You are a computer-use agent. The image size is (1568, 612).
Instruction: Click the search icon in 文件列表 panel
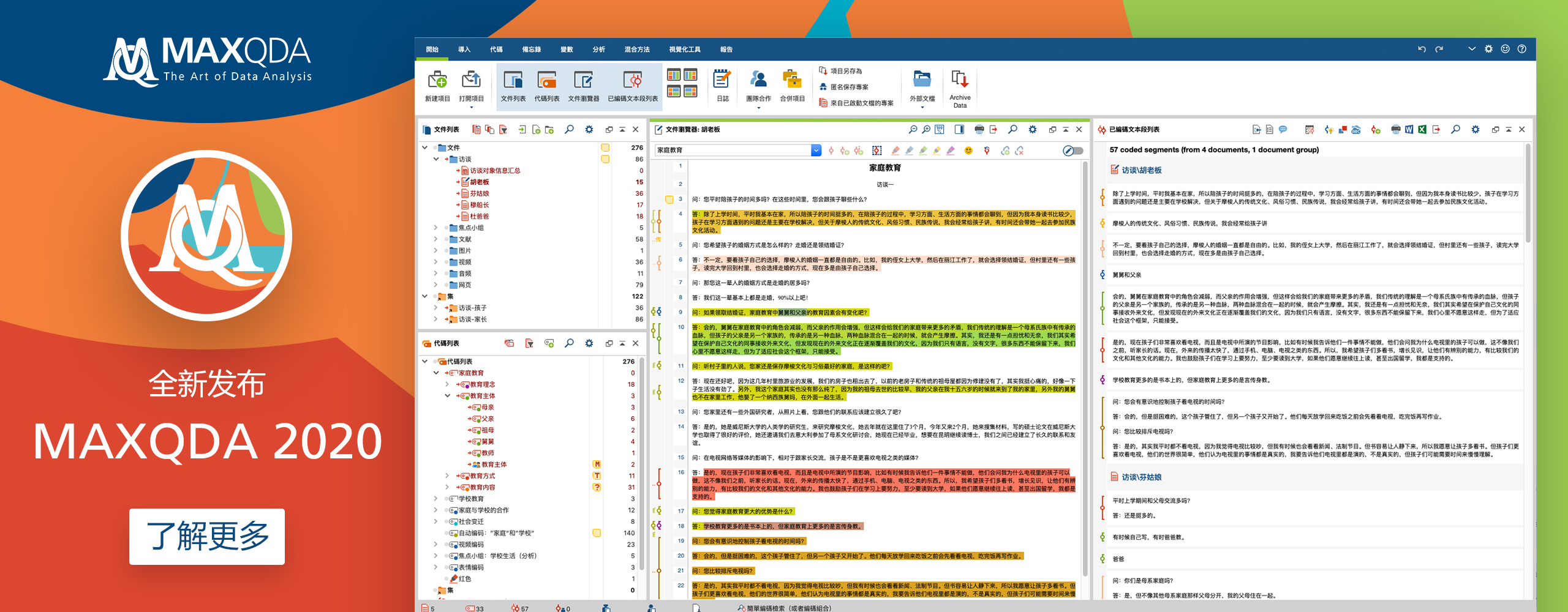(x=569, y=130)
